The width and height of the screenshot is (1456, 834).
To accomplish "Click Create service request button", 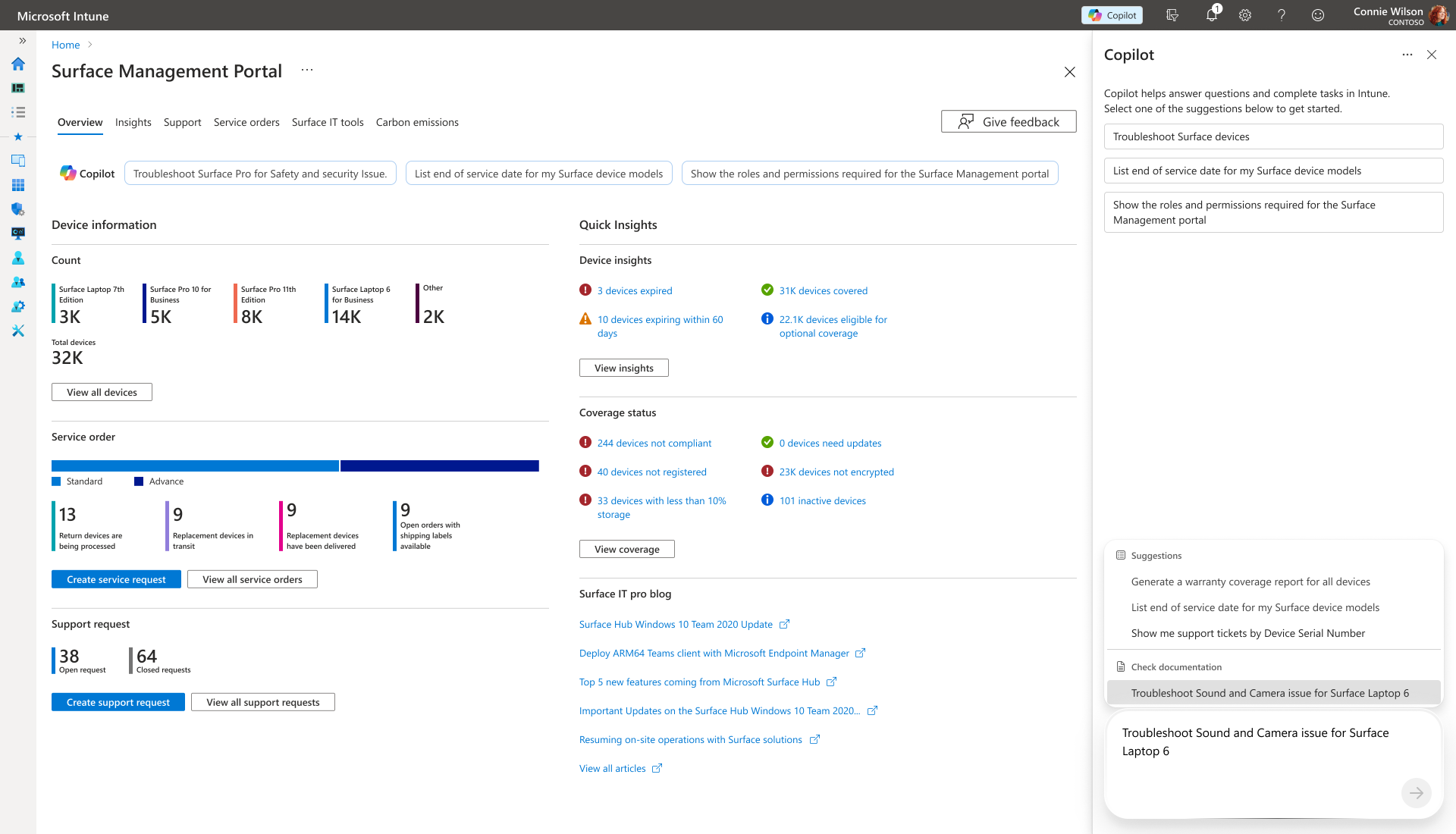I will click(116, 579).
